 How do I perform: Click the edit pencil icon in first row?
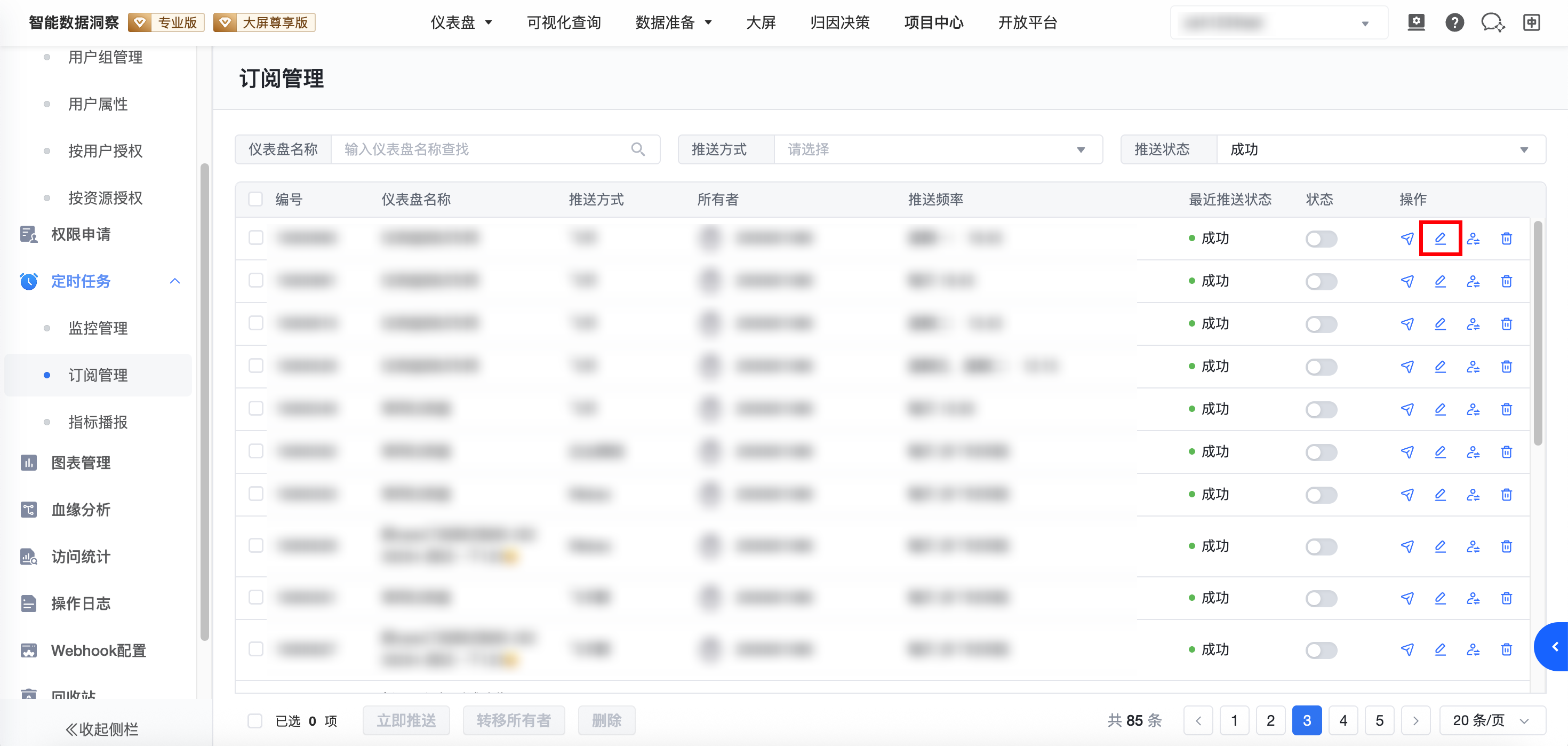click(1439, 238)
